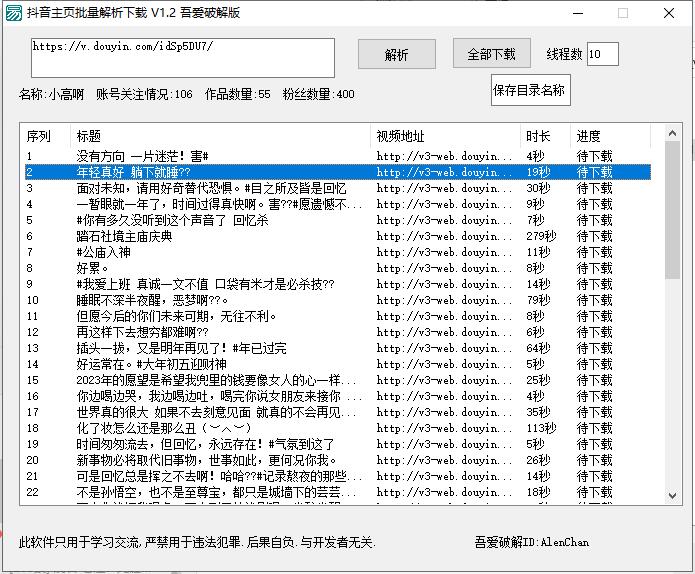Viewport: 695px width, 574px height.
Task: Select row 19 时间匆匆流去
Action: (338, 444)
